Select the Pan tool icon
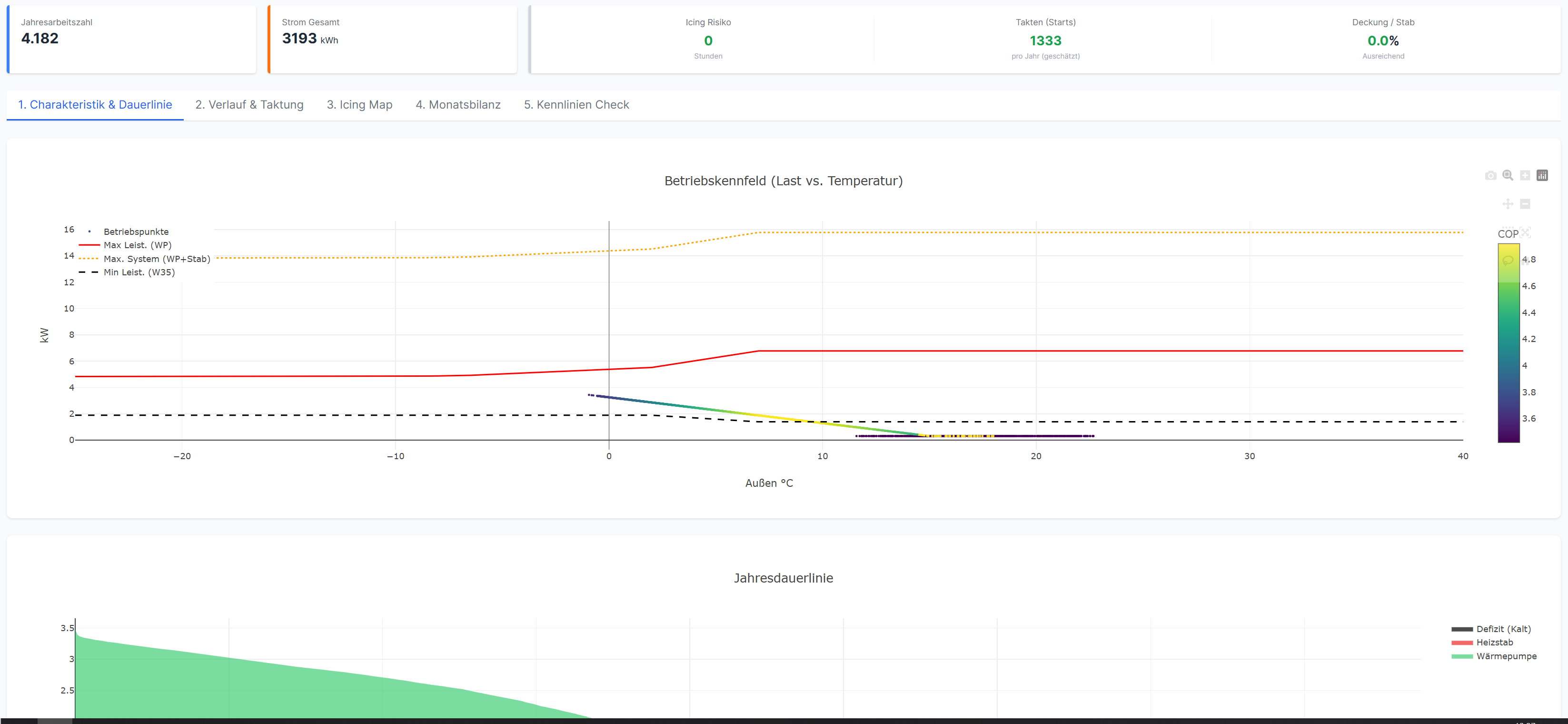The width and height of the screenshot is (1568, 724). tap(1508, 204)
